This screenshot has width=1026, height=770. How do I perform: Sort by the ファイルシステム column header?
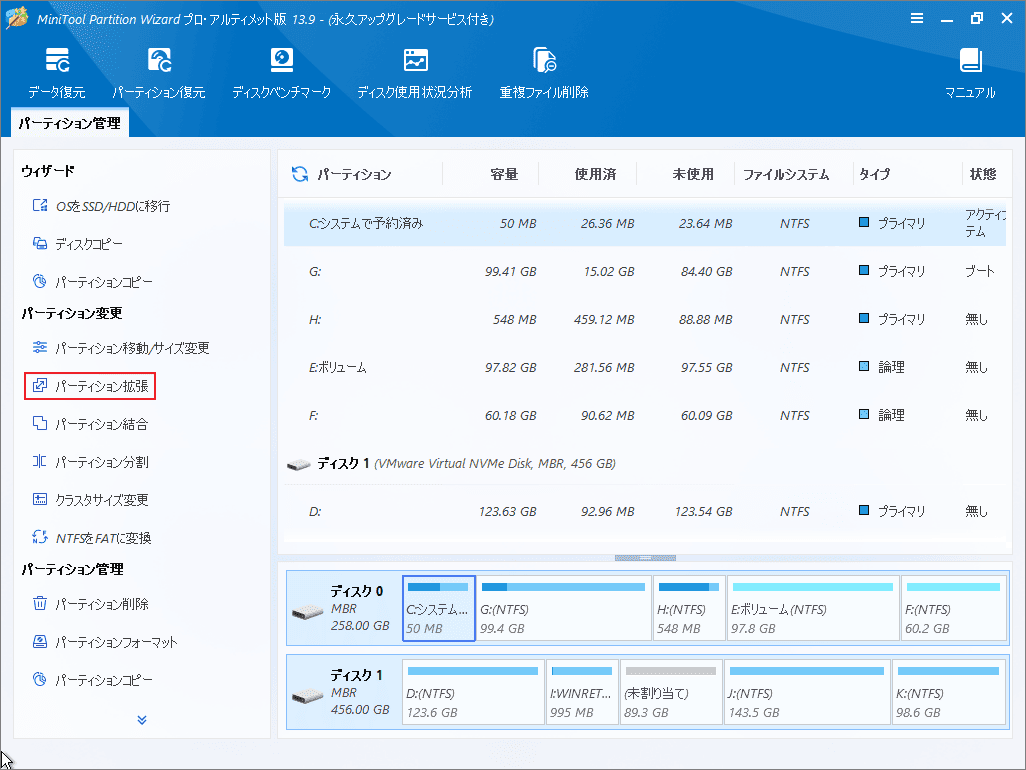pyautogui.click(x=786, y=174)
